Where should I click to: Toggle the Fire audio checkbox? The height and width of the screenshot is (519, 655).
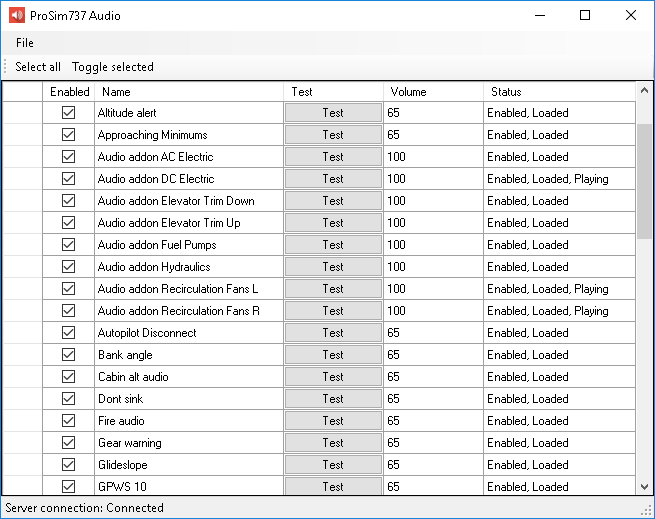click(69, 421)
